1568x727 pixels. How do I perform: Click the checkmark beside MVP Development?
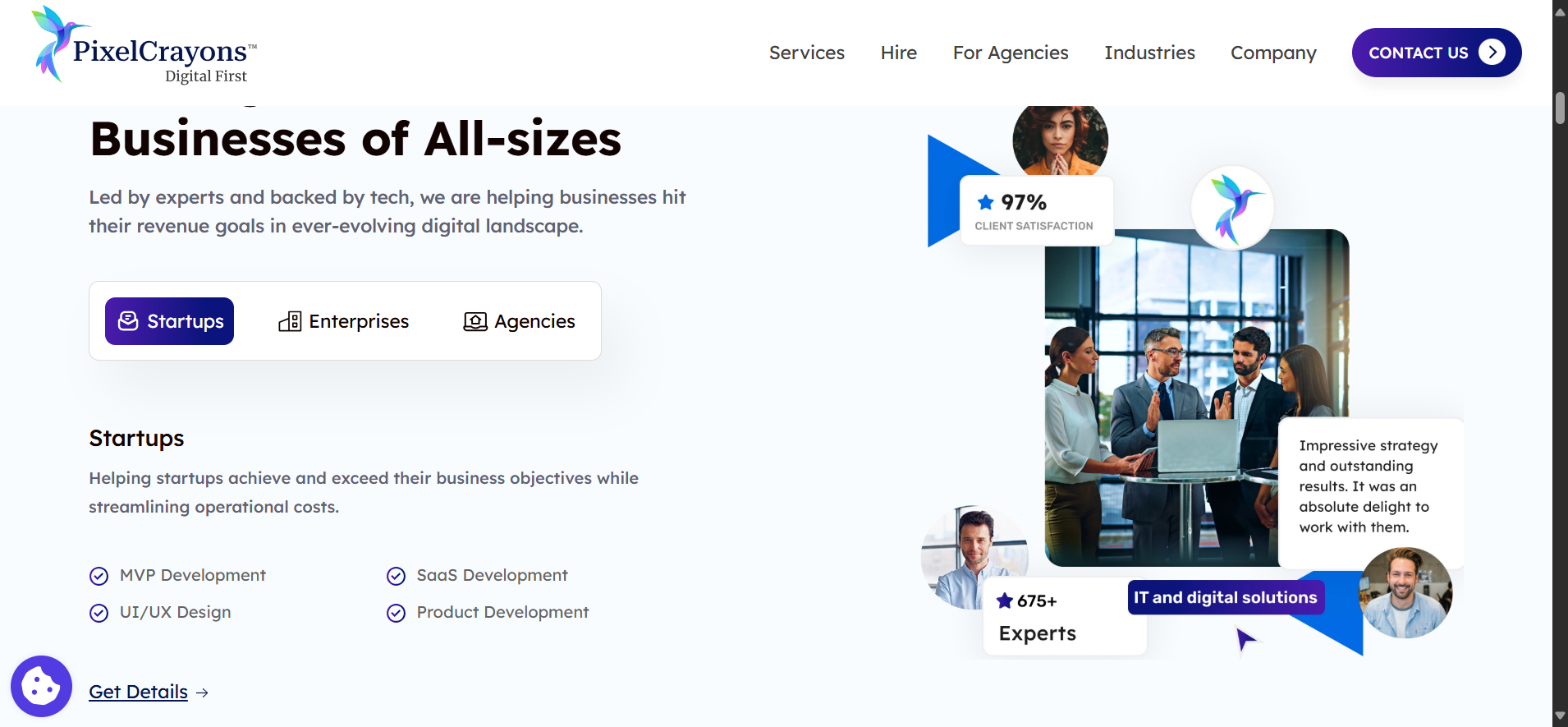(x=99, y=576)
